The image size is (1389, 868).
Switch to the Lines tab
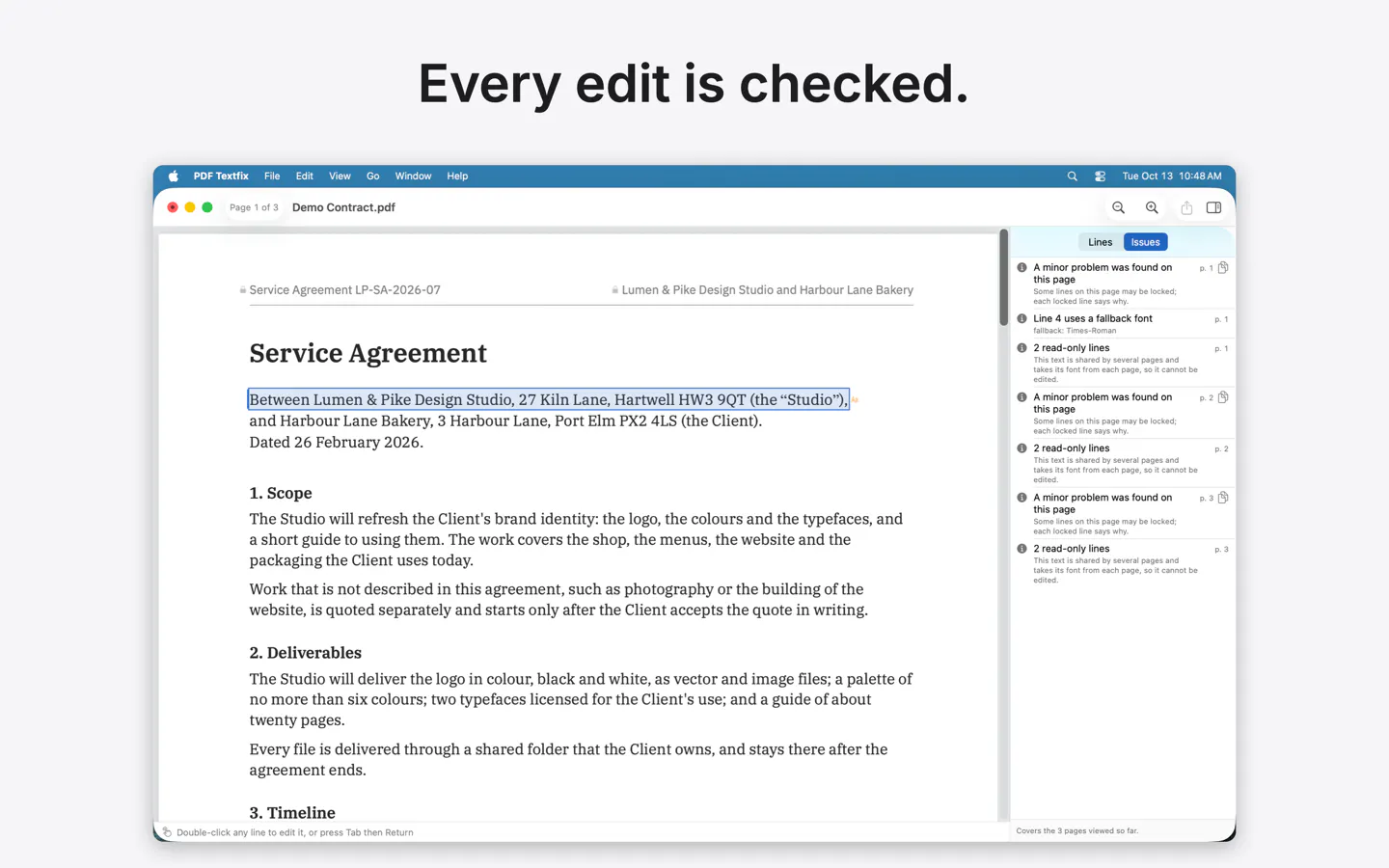coord(1100,242)
